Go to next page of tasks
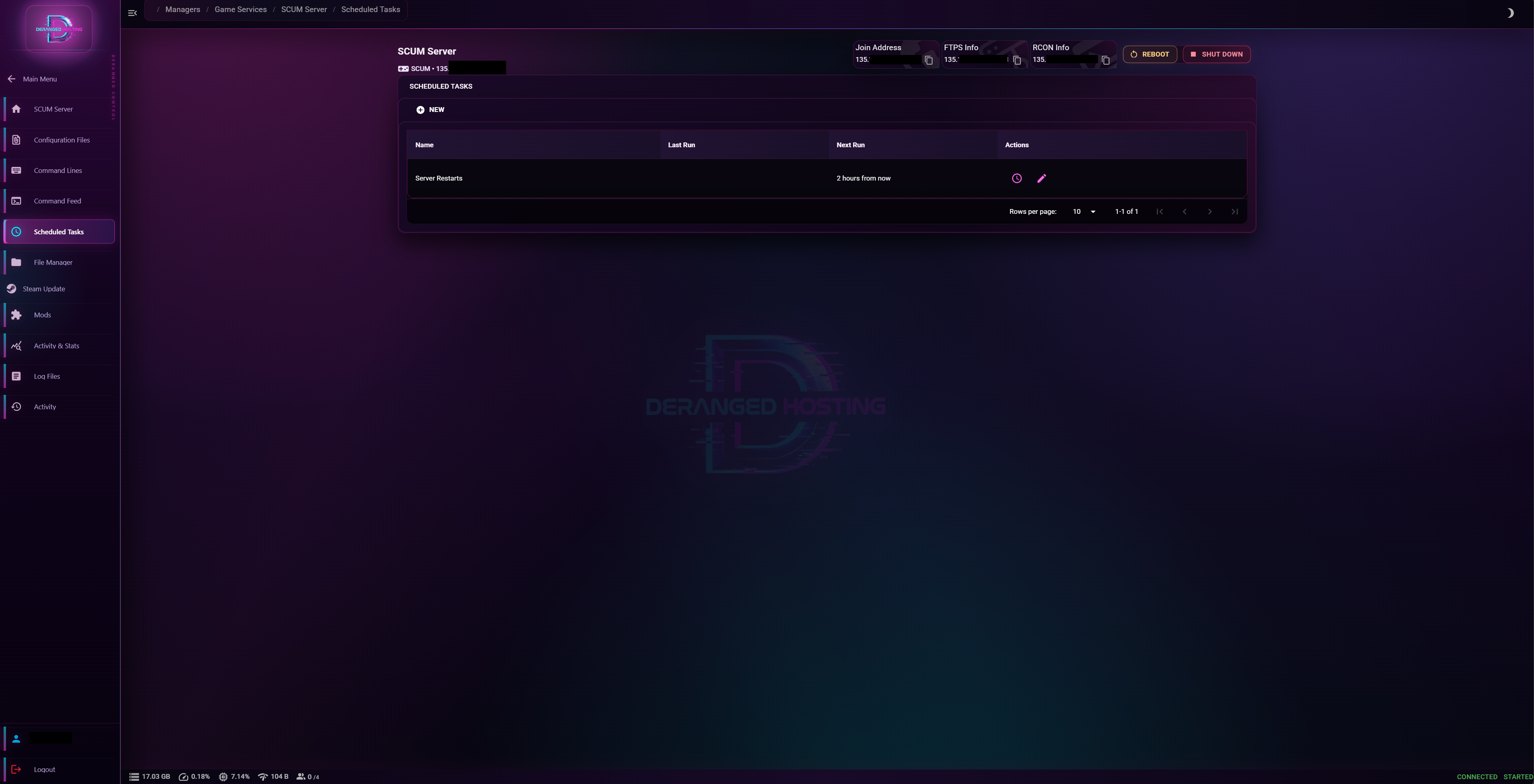Screen dimensions: 1534x784 coord(1209,212)
